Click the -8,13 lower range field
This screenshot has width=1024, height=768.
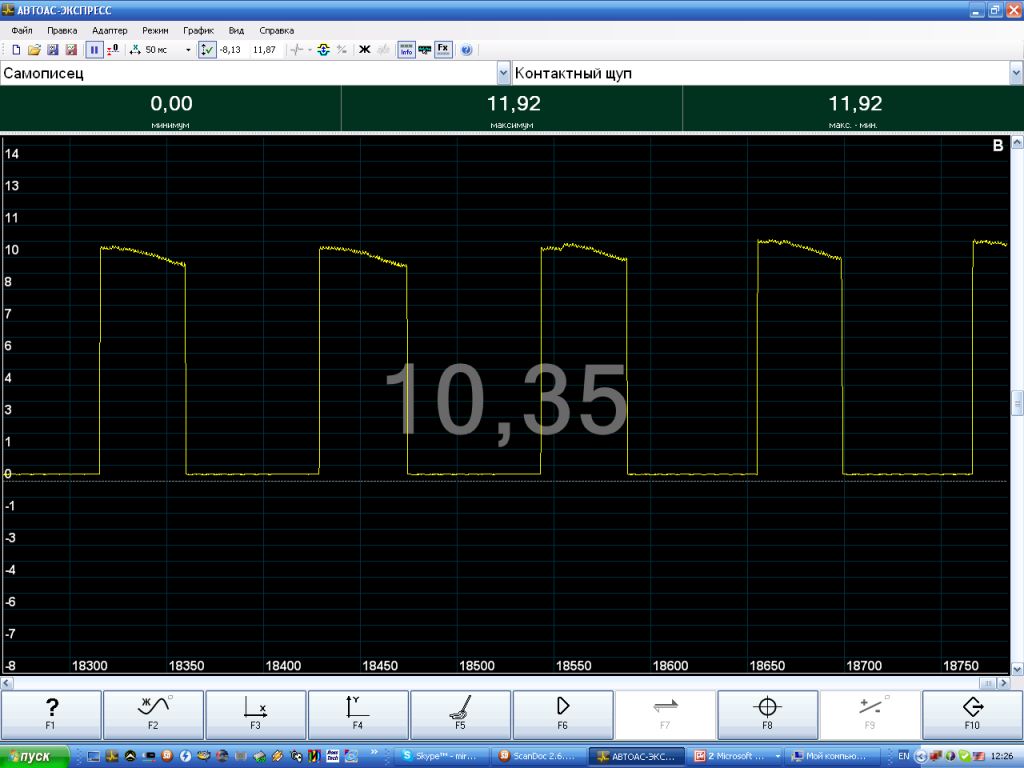coord(231,50)
